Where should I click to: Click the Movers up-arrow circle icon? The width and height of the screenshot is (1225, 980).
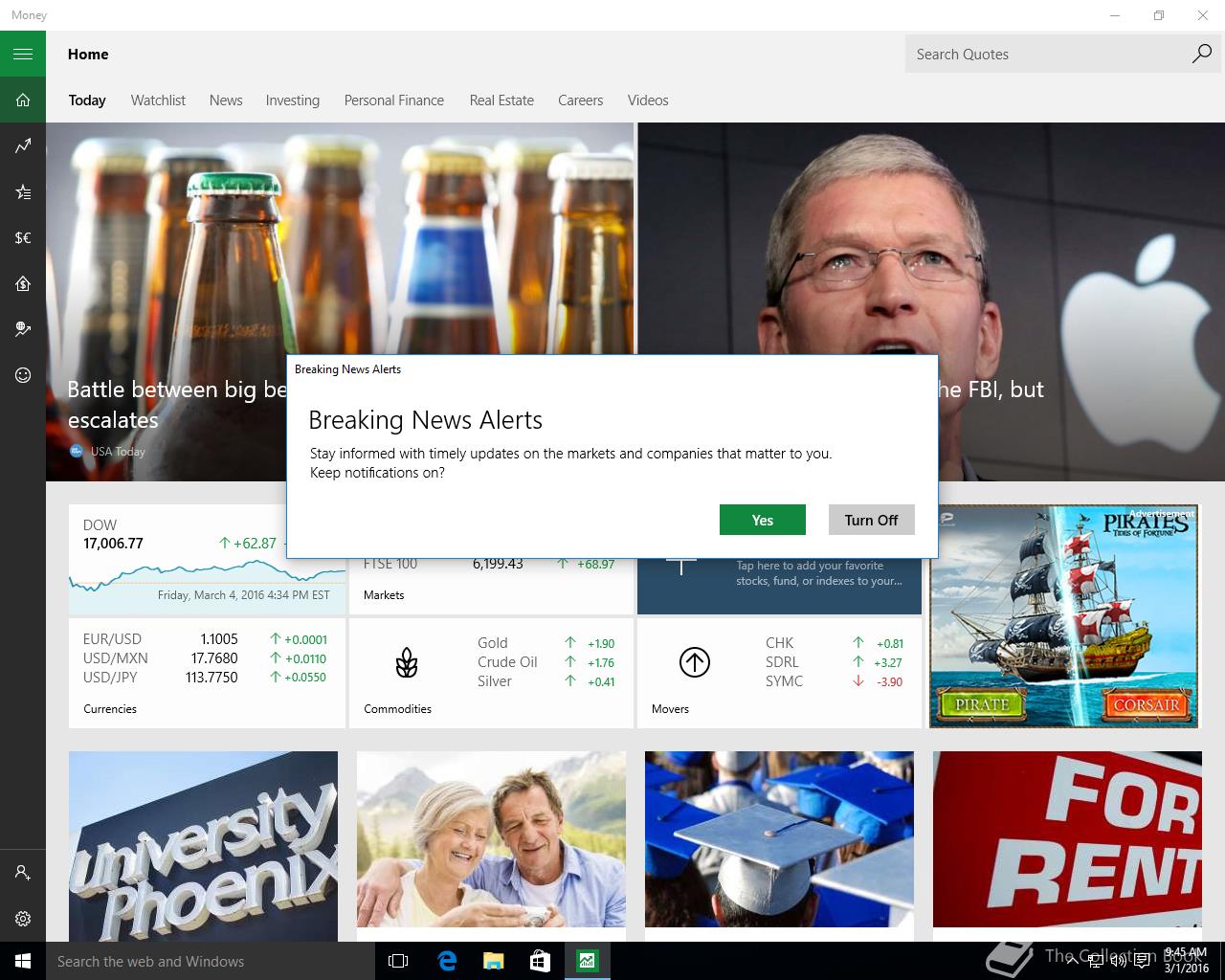[695, 662]
